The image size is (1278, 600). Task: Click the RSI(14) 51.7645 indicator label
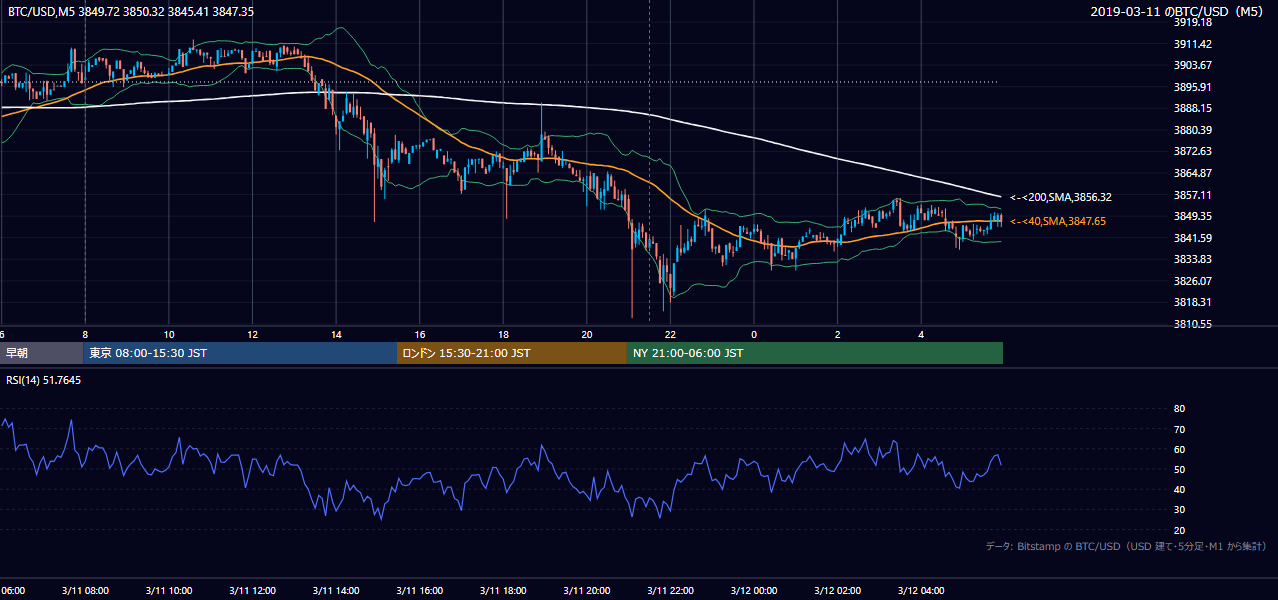tap(43, 381)
